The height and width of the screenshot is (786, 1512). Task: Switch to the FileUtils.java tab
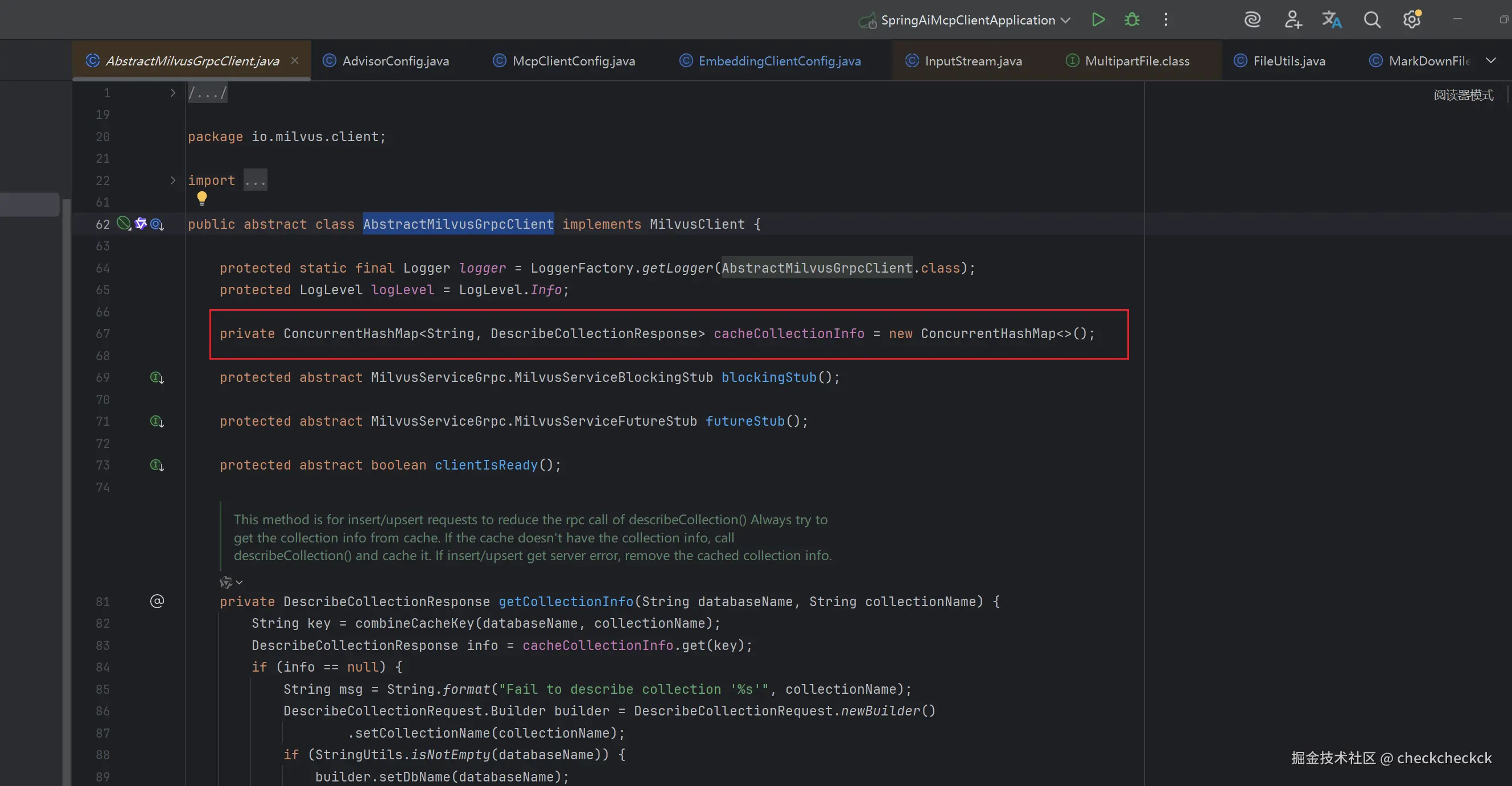(1289, 61)
